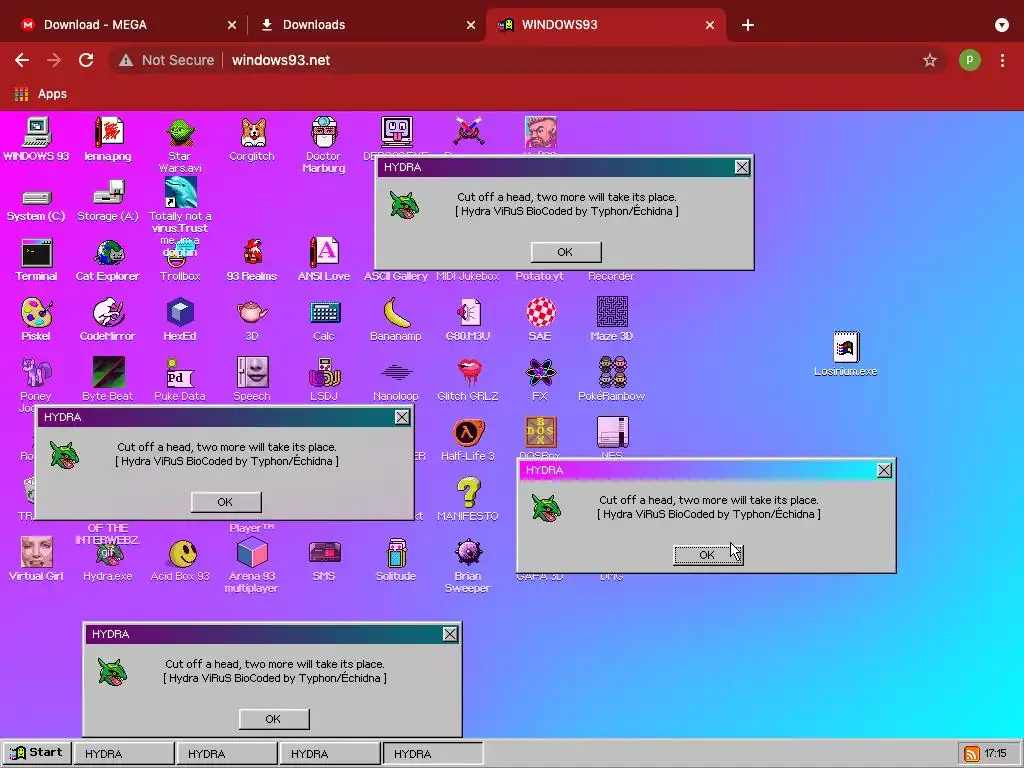This screenshot has width=1024, height=768.
Task: Open the Puke Data icon
Action: (180, 379)
